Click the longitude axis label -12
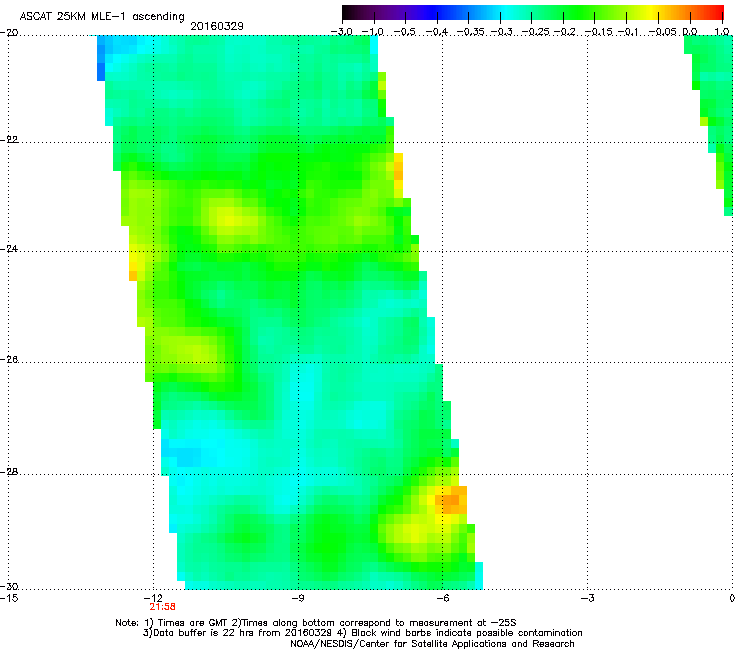The image size is (740, 650). click(153, 598)
